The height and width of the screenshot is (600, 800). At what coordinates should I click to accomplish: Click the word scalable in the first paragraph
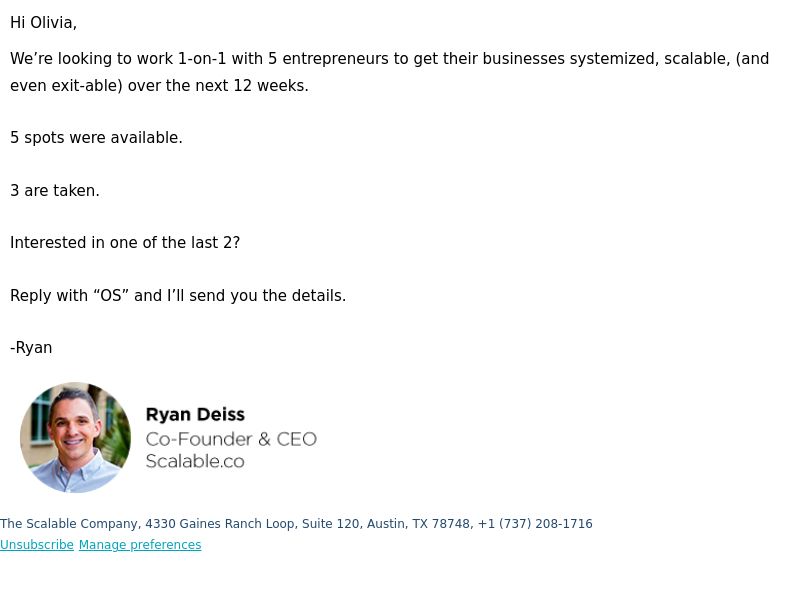pyautogui.click(x=696, y=59)
